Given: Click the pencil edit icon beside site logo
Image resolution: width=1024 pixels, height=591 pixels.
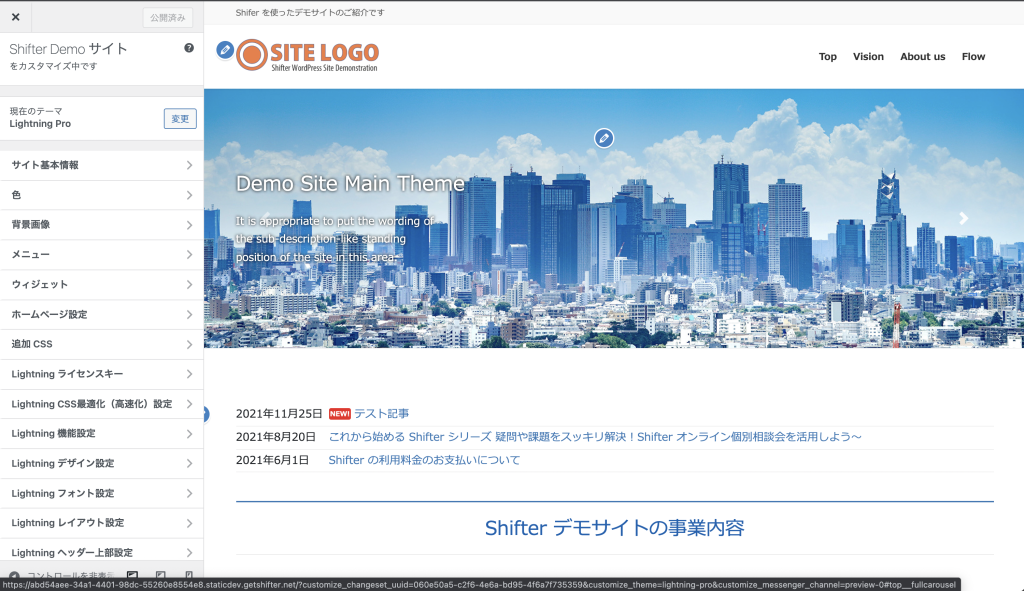Looking at the screenshot, I should (x=225, y=50).
